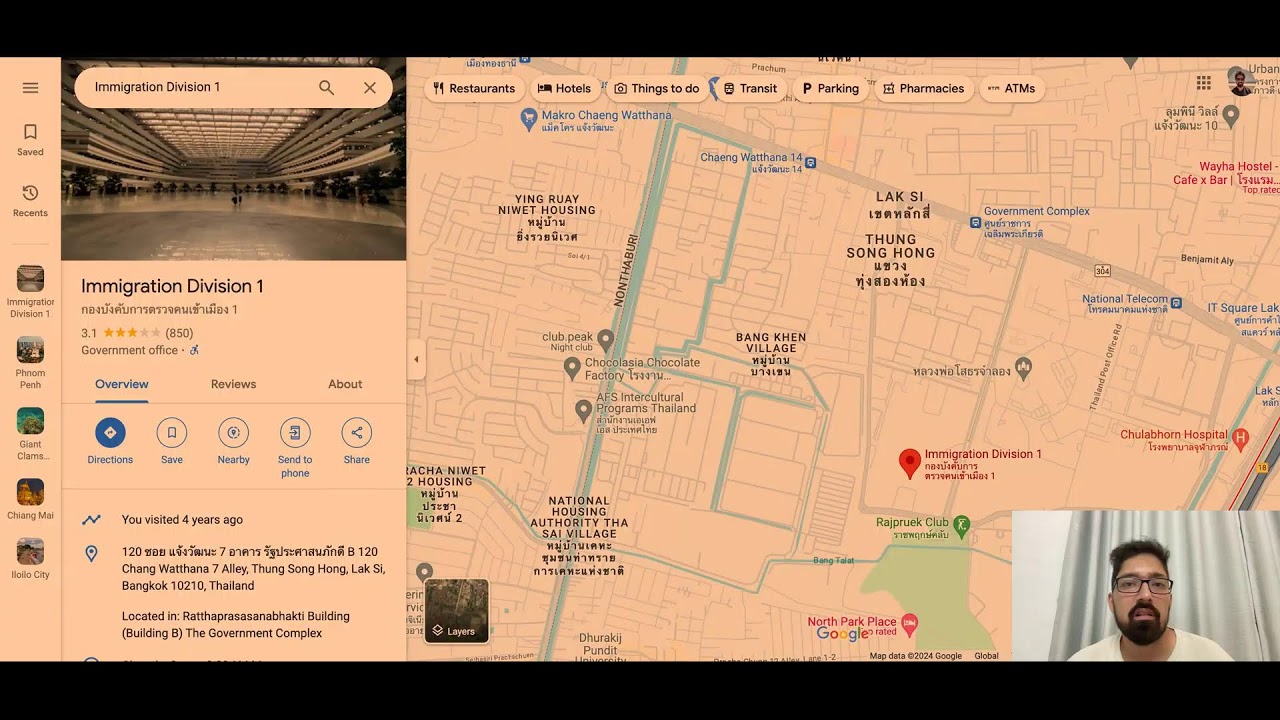This screenshot has width=1280, height=720.
Task: Open recent Giant Clams in sidebar
Action: [x=30, y=434]
